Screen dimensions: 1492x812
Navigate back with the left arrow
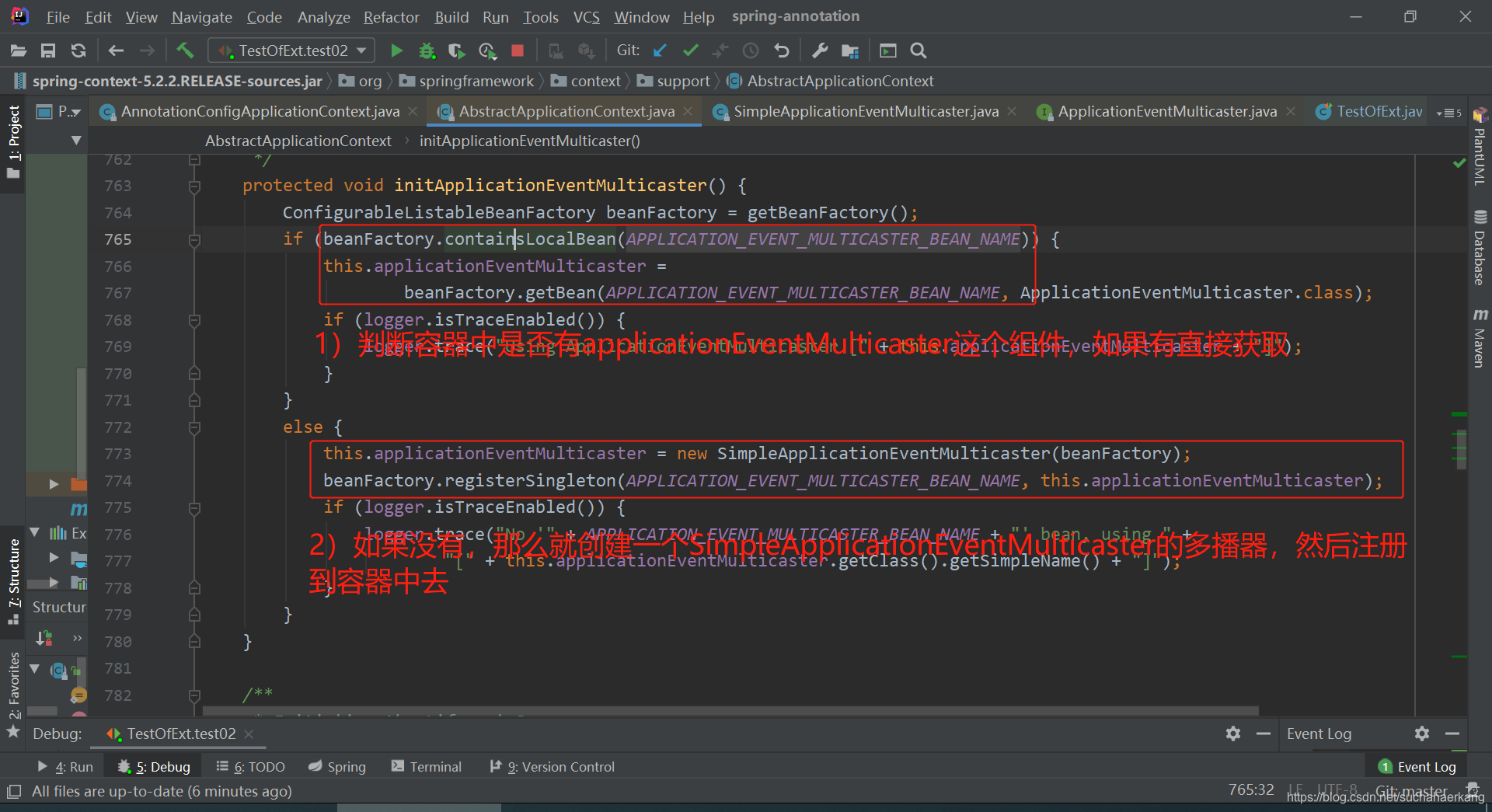point(116,51)
